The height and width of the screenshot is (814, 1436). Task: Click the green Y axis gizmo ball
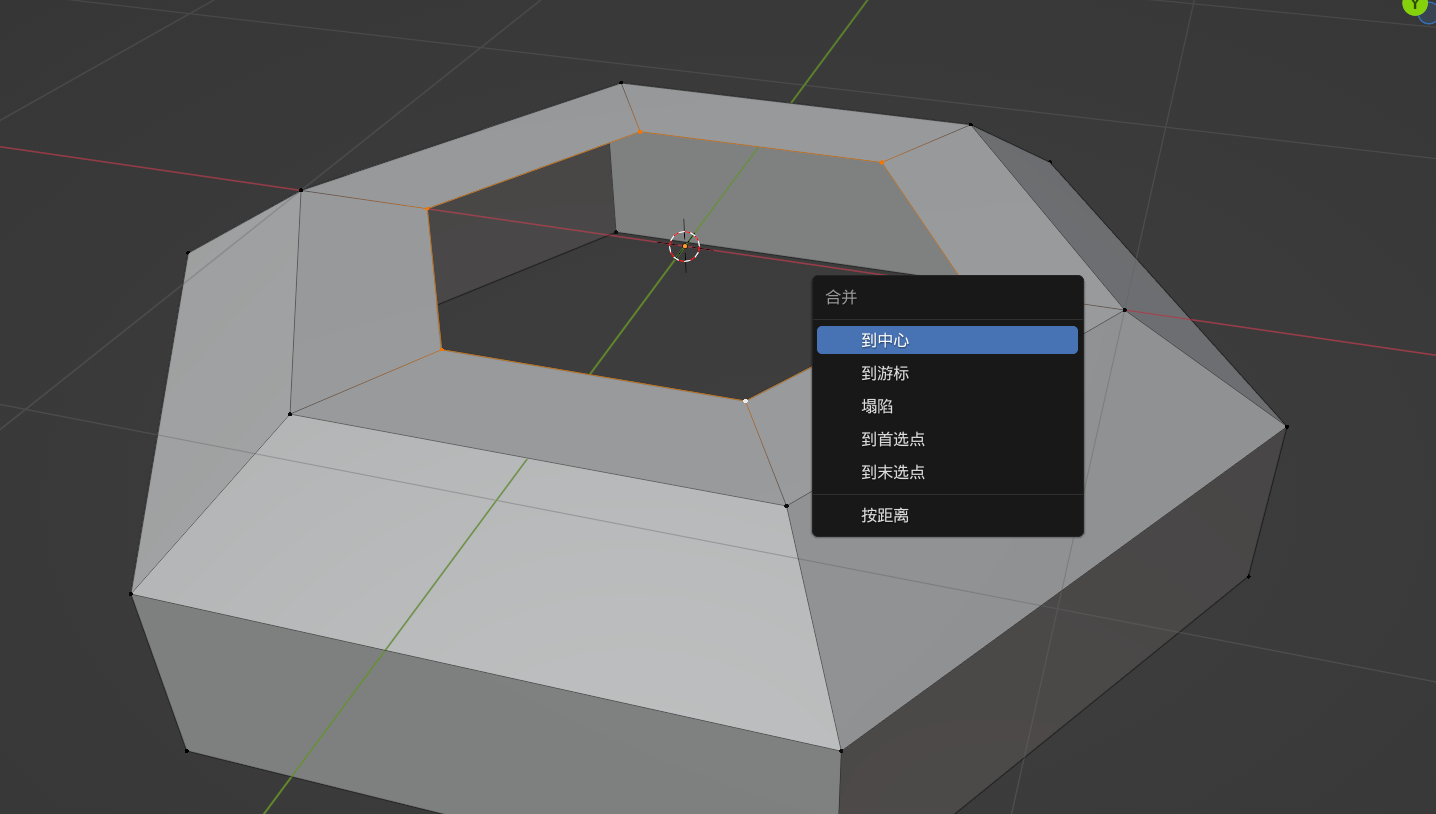pyautogui.click(x=1415, y=5)
